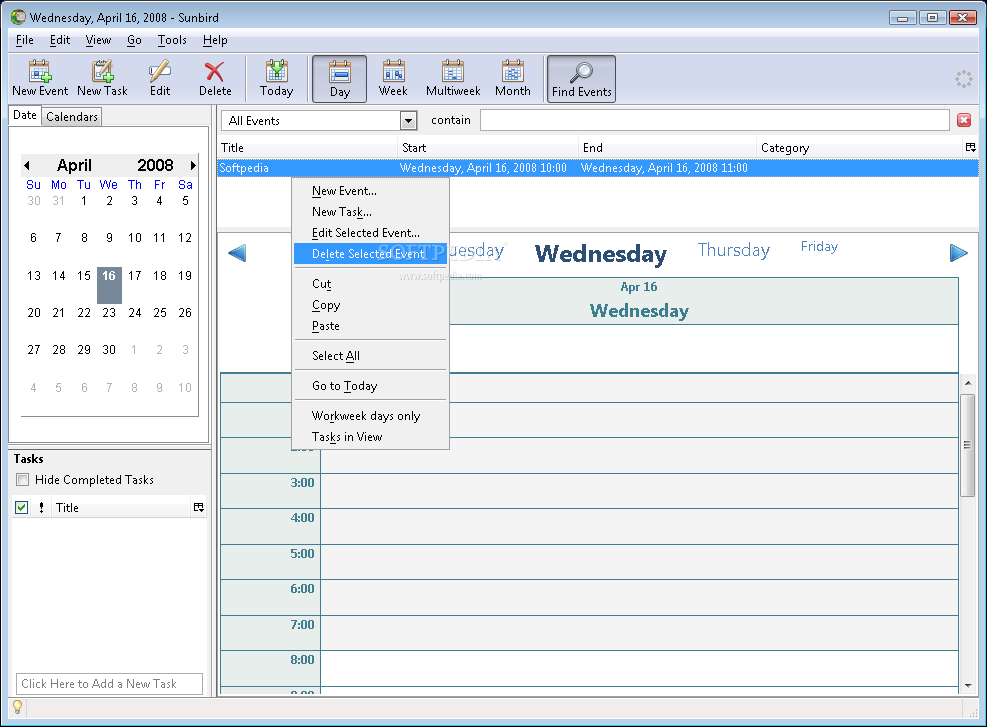Choose Select All from the context menu
The image size is (987, 727).
(x=370, y=356)
